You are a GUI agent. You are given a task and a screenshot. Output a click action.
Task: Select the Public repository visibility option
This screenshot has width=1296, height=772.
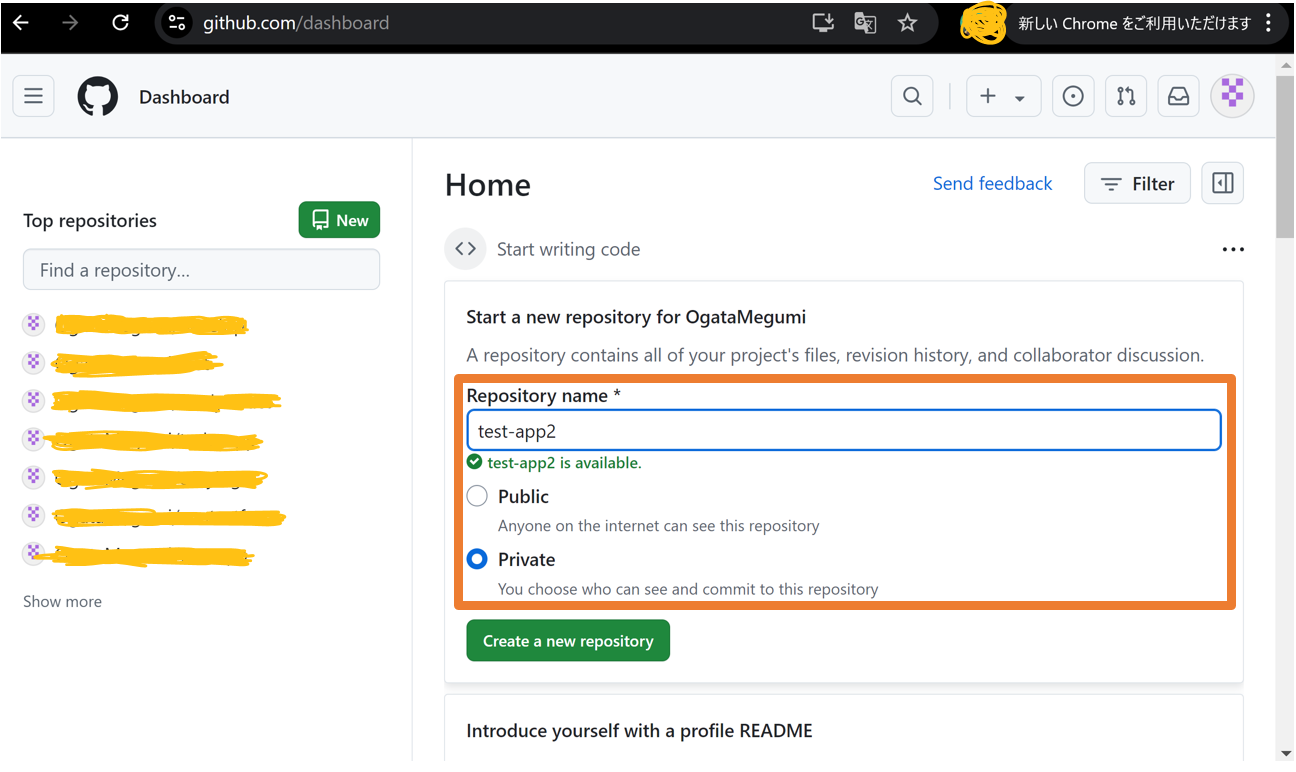tap(477, 496)
